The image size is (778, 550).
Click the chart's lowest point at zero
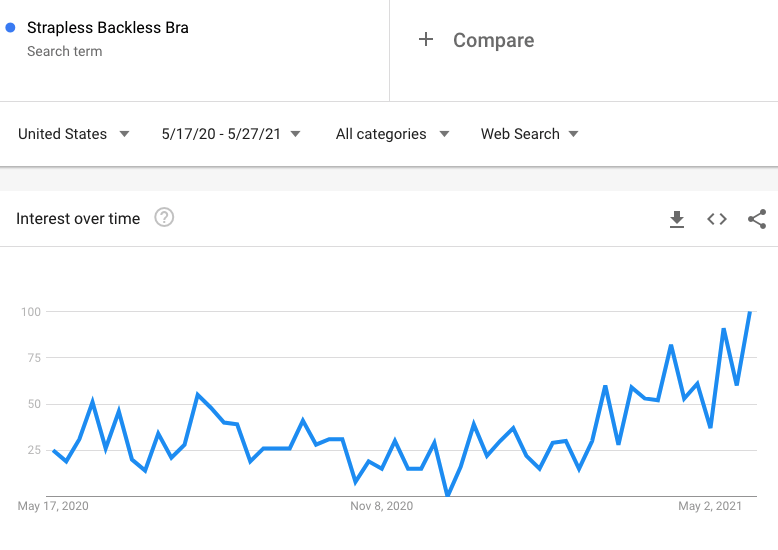point(448,495)
